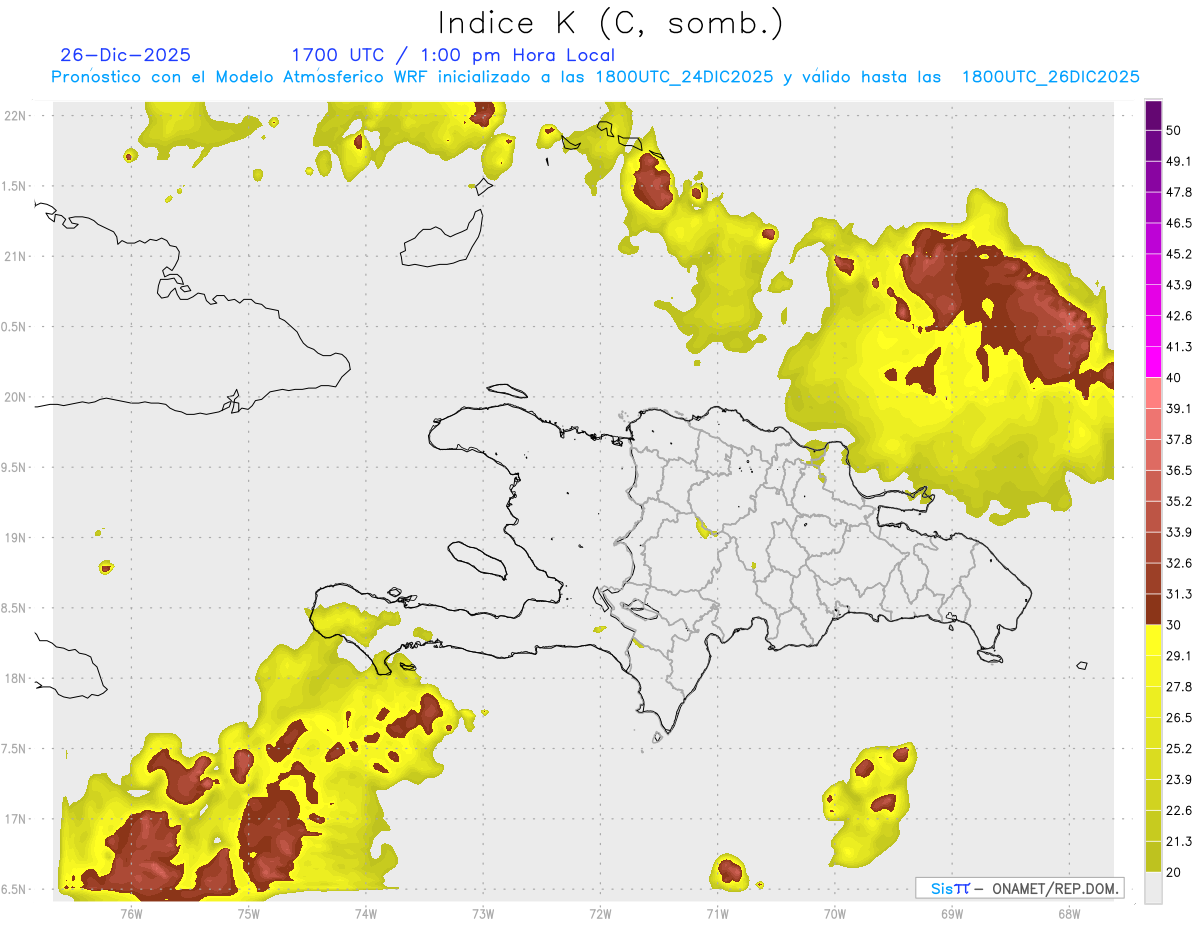Click the '32.6' color bar label

[1179, 563]
